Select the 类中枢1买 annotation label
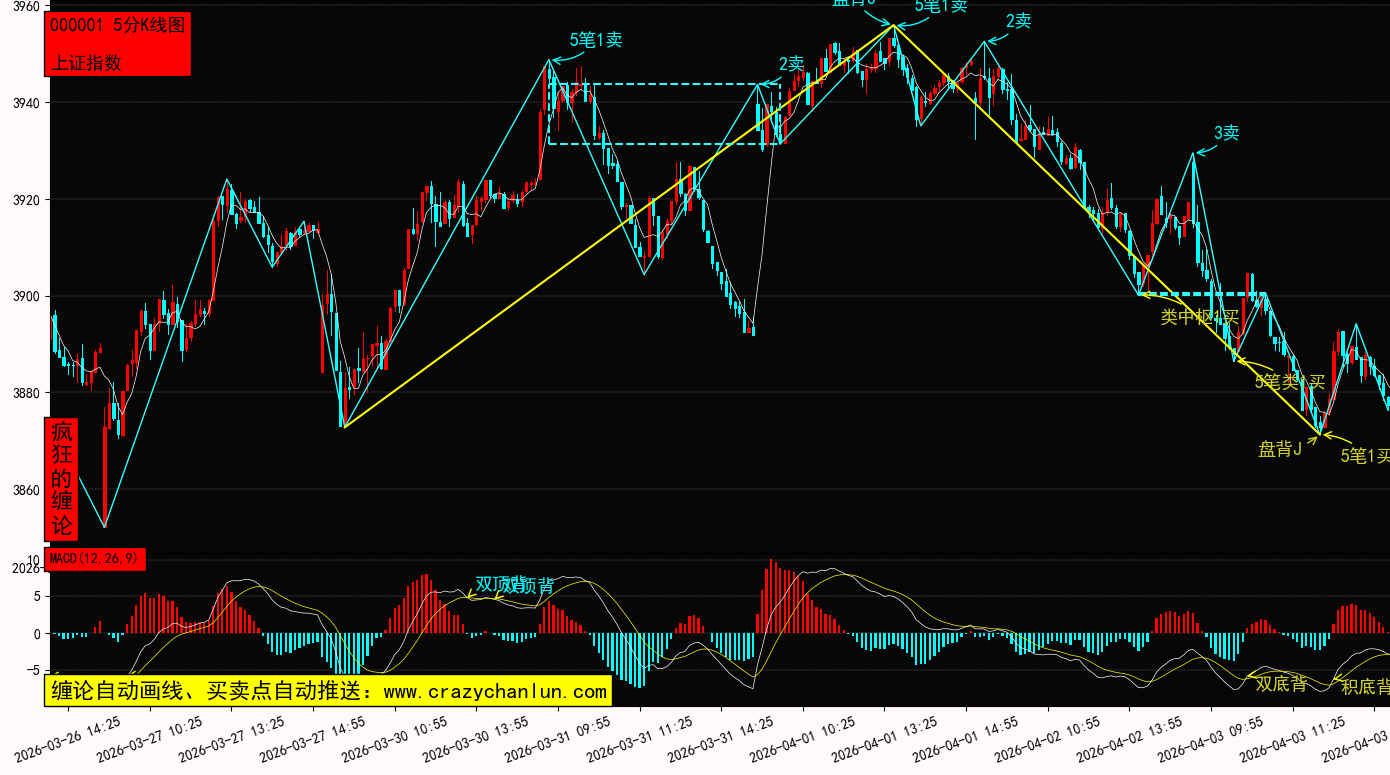The image size is (1390, 775). [x=1199, y=317]
